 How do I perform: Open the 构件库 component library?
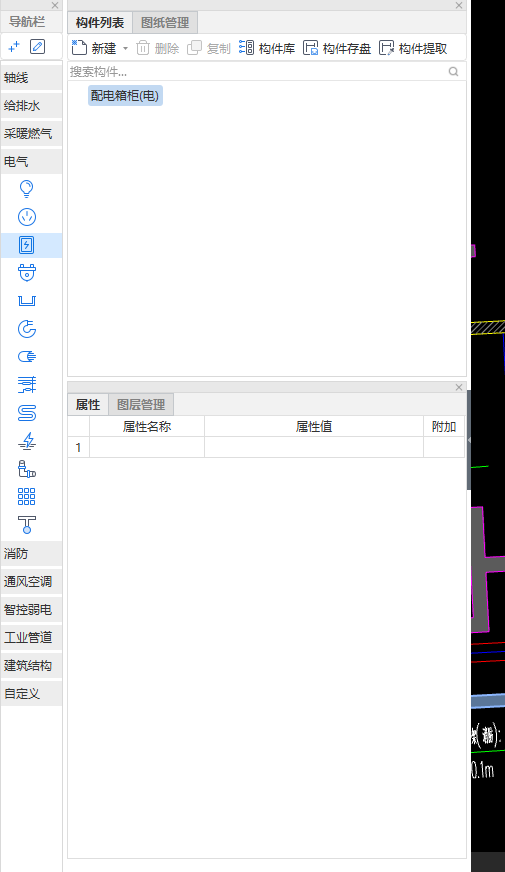(x=267, y=48)
